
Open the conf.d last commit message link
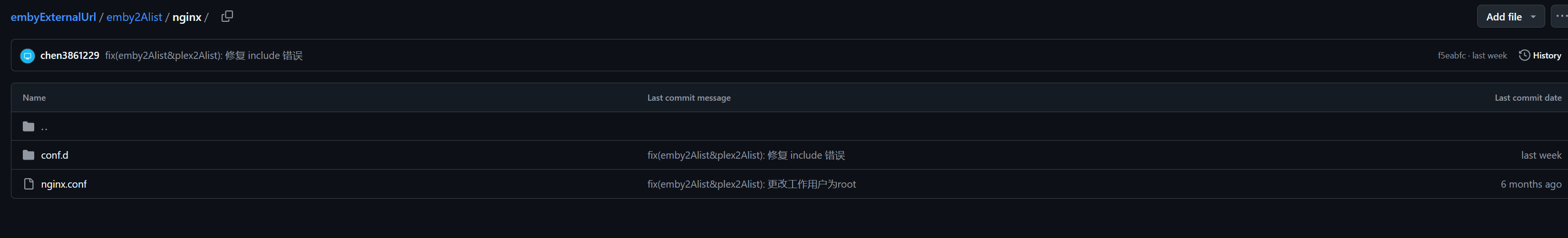pos(745,155)
